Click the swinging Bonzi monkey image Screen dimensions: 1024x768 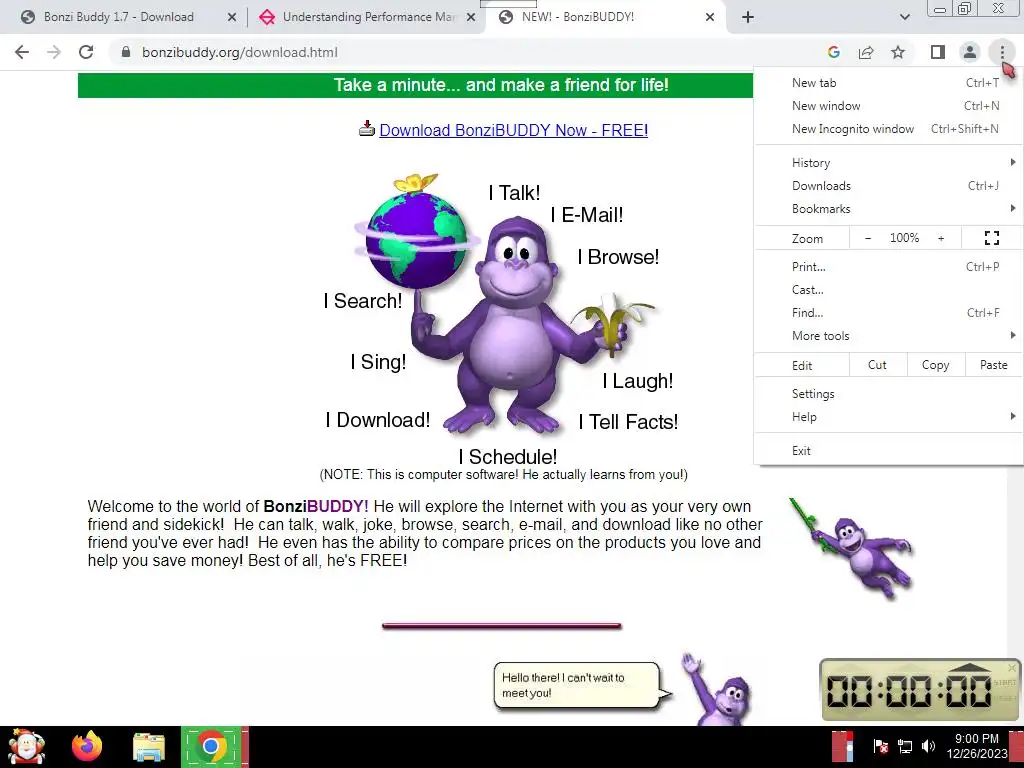click(851, 547)
